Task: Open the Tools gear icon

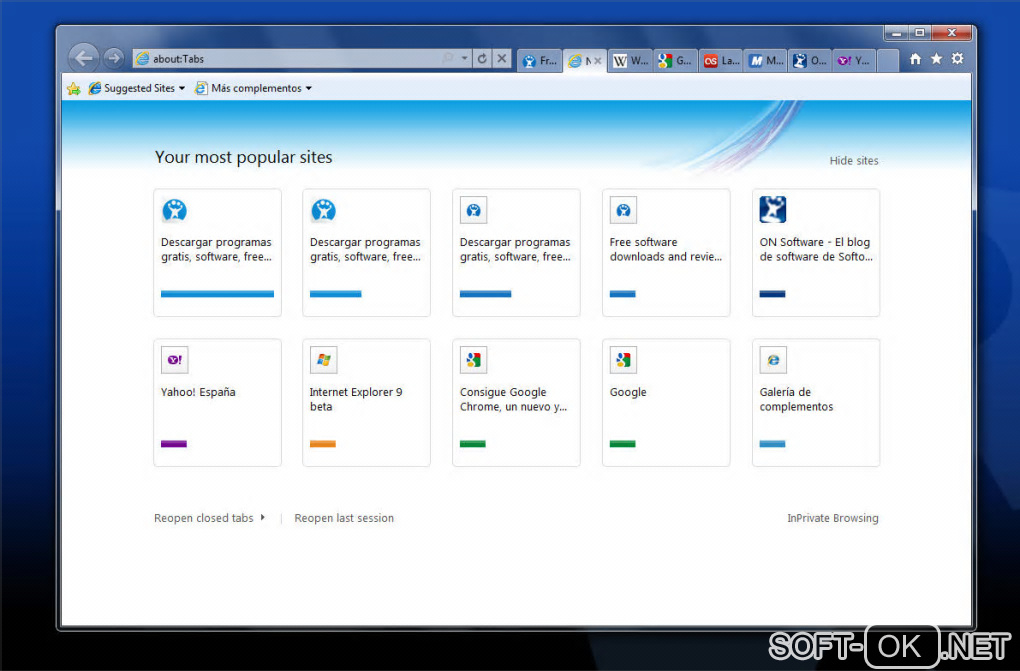Action: click(958, 59)
